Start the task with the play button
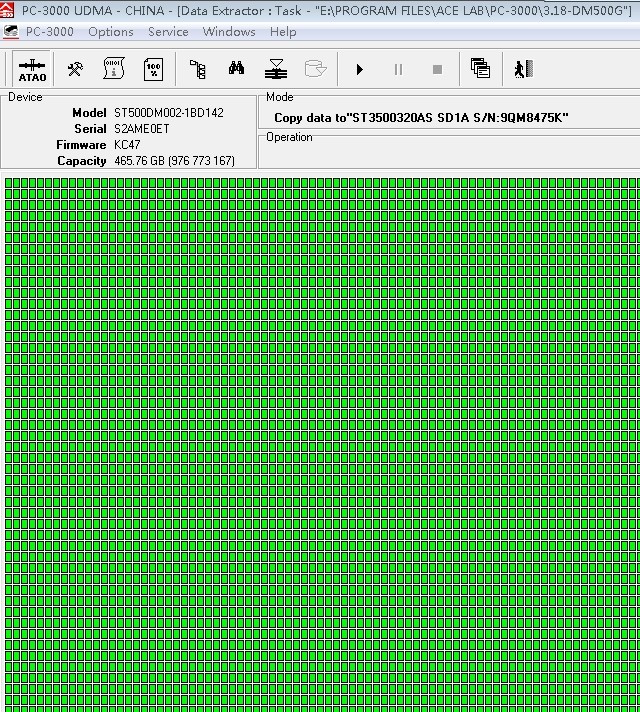The height and width of the screenshot is (712, 640). click(360, 69)
